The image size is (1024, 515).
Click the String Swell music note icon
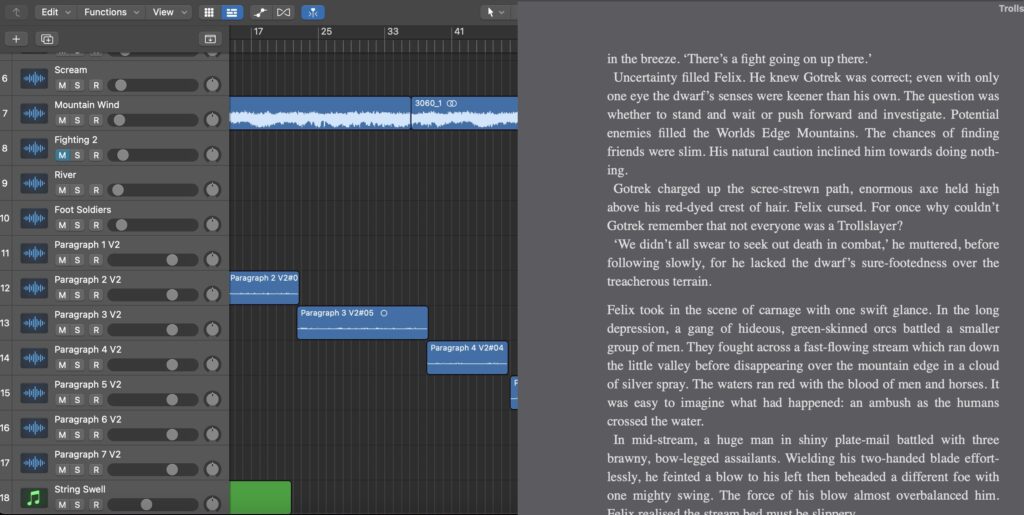34,498
